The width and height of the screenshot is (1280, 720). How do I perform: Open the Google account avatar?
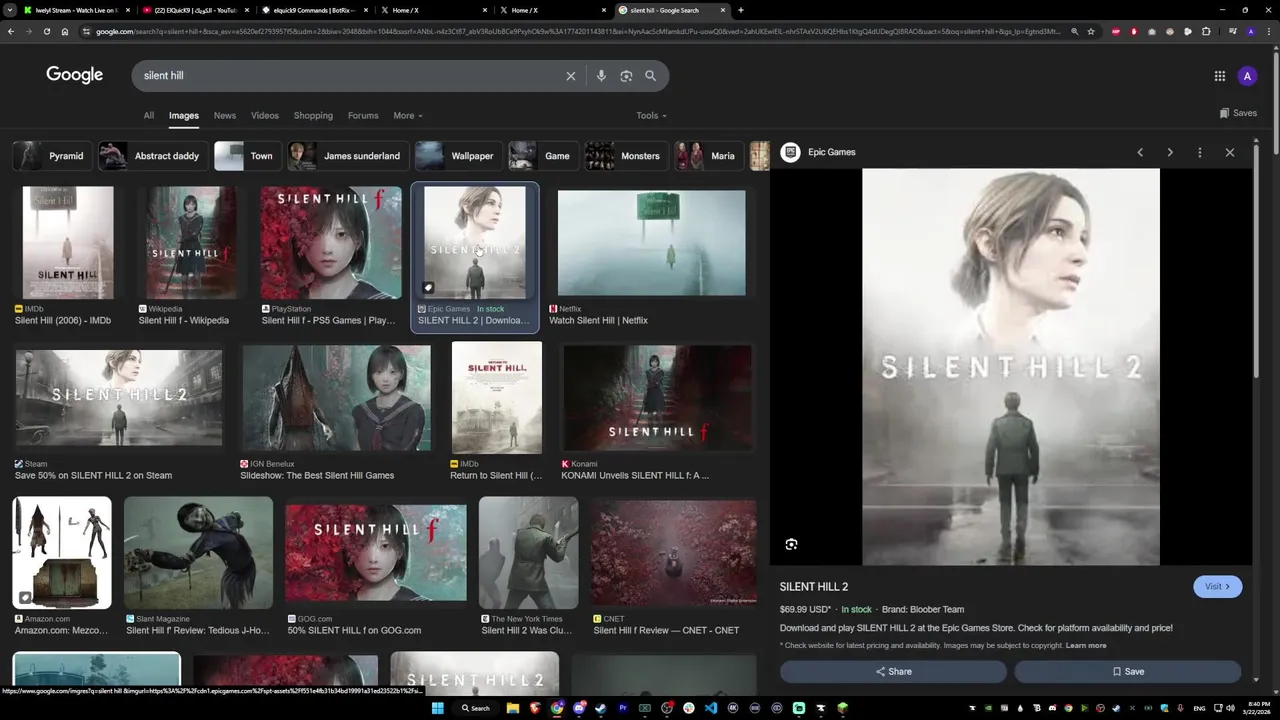pos(1247,76)
